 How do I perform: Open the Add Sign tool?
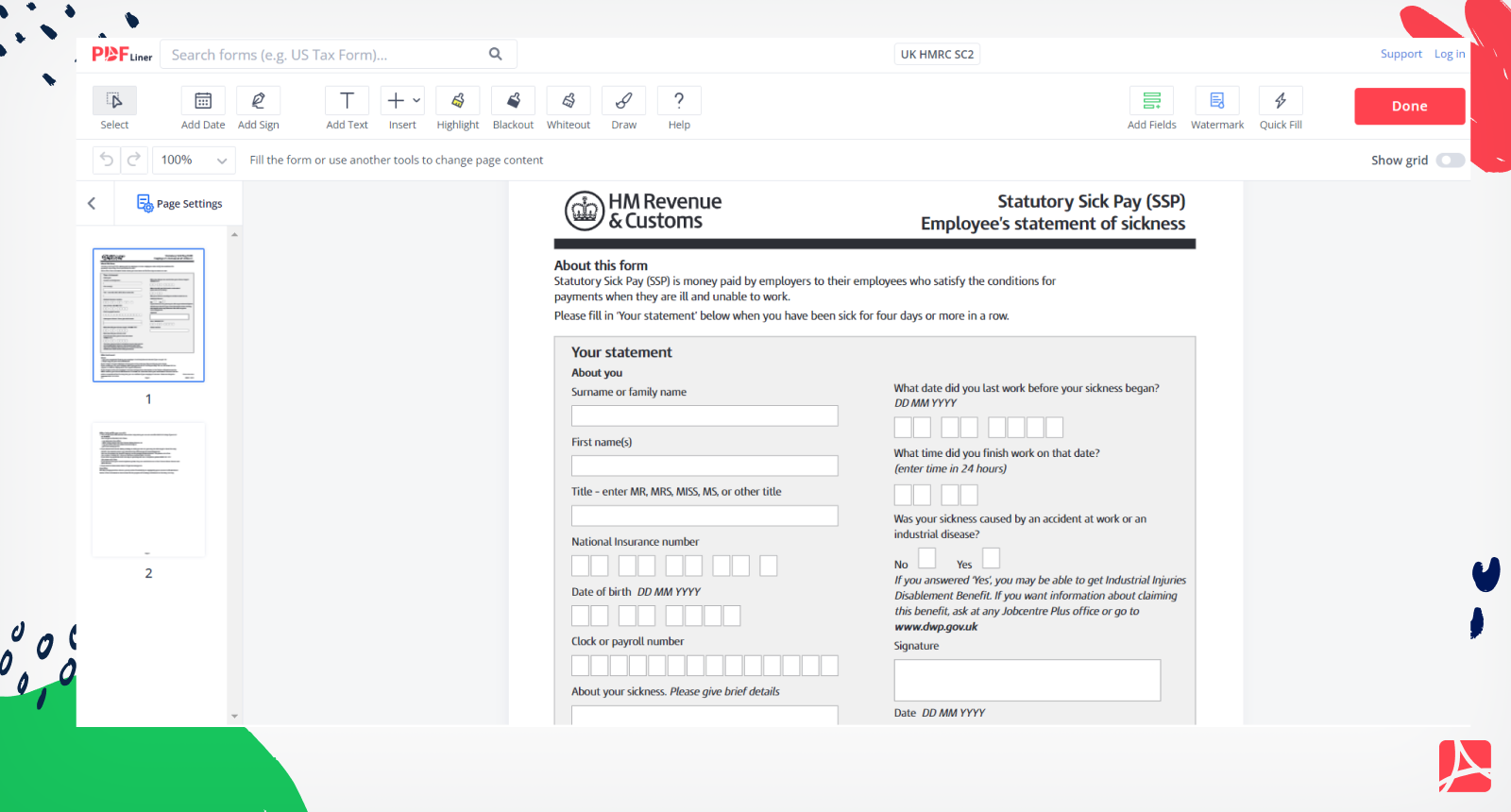pyautogui.click(x=258, y=109)
